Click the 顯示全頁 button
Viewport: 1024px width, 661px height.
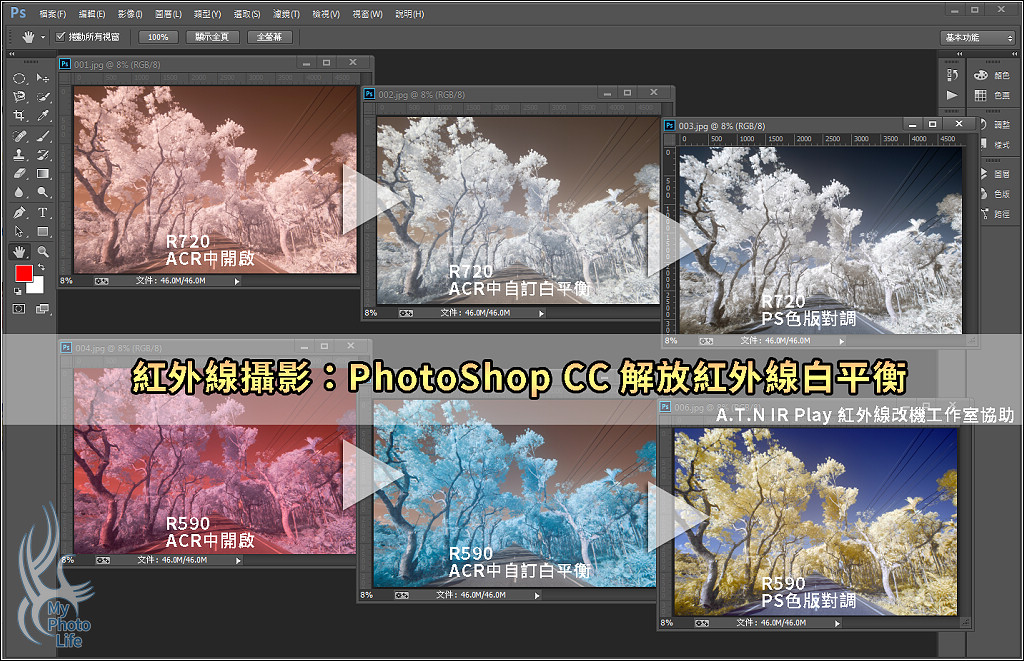tap(213, 37)
